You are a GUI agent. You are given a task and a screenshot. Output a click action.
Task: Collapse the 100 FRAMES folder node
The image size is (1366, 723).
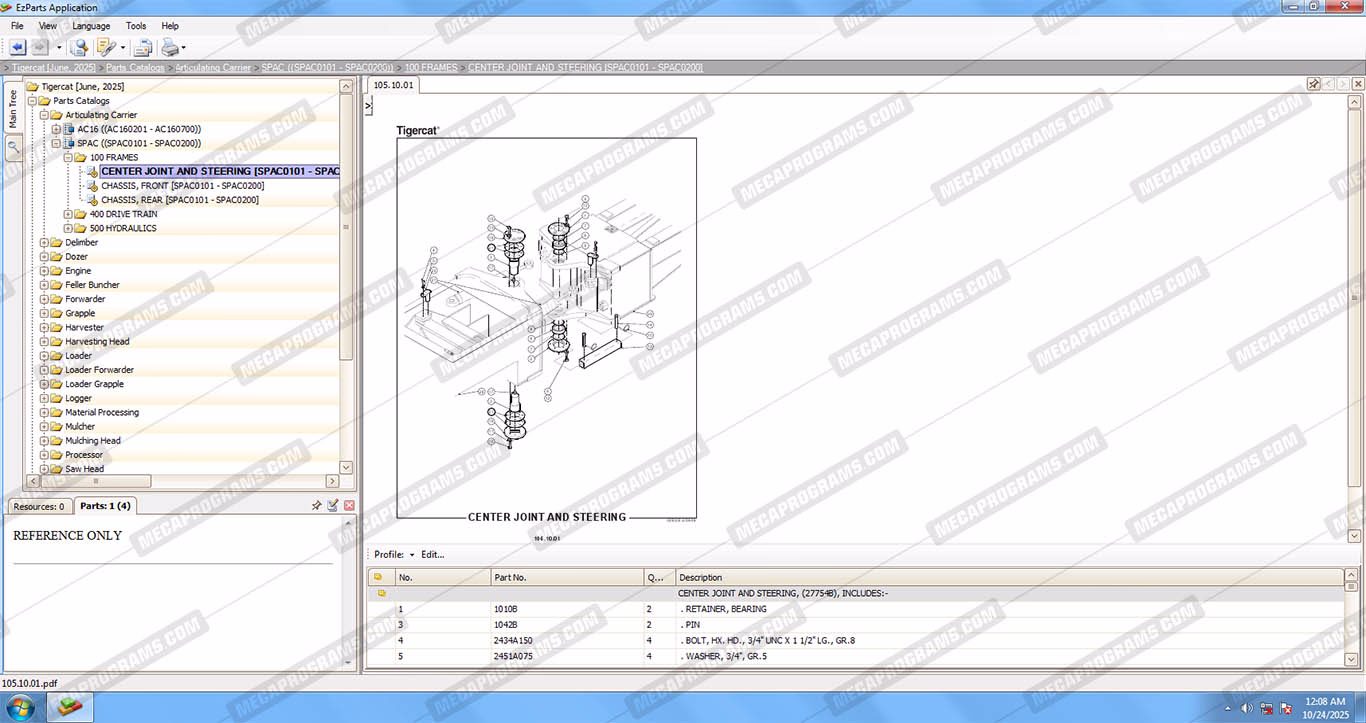68,157
